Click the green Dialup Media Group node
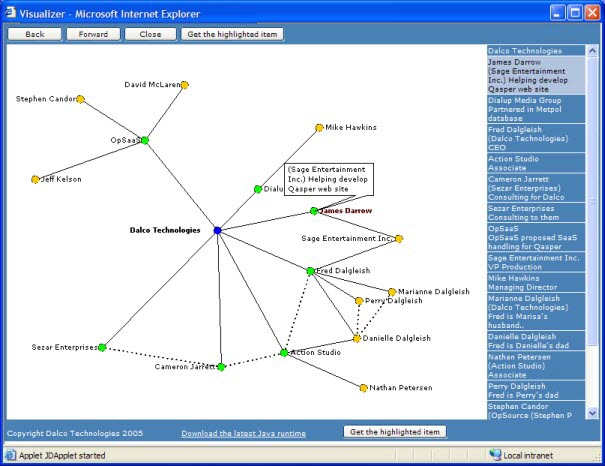Image resolution: width=605 pixels, height=466 pixels. point(258,189)
